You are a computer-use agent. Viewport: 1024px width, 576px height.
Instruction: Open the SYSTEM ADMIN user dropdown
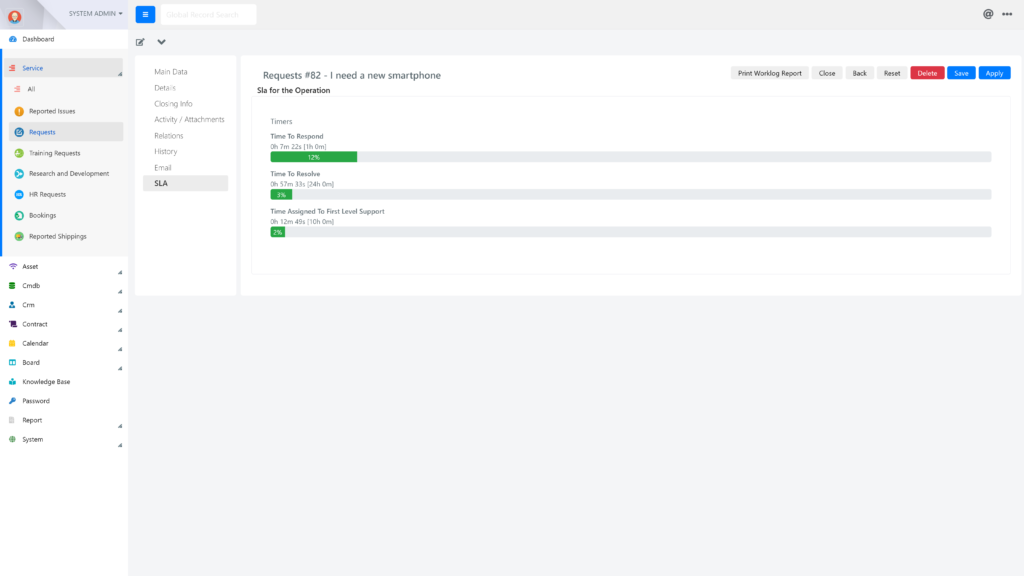point(95,13)
